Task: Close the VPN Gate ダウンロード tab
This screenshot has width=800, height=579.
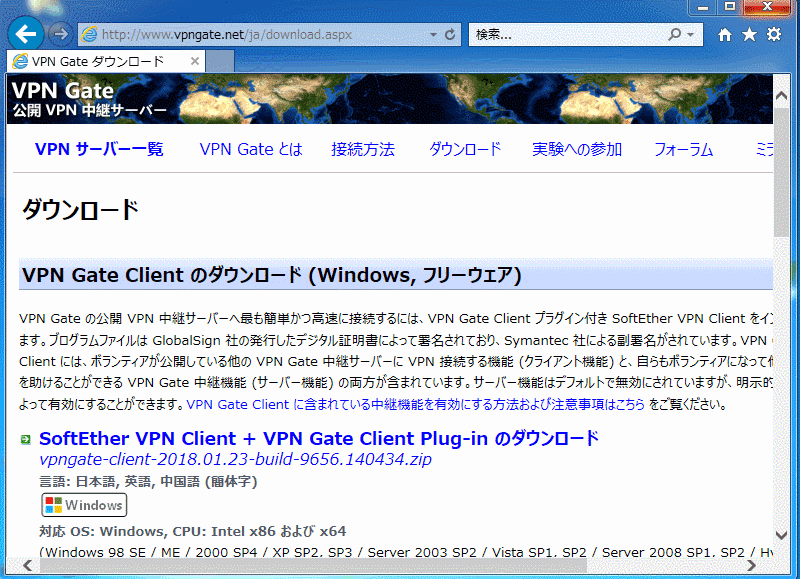Action: point(194,61)
